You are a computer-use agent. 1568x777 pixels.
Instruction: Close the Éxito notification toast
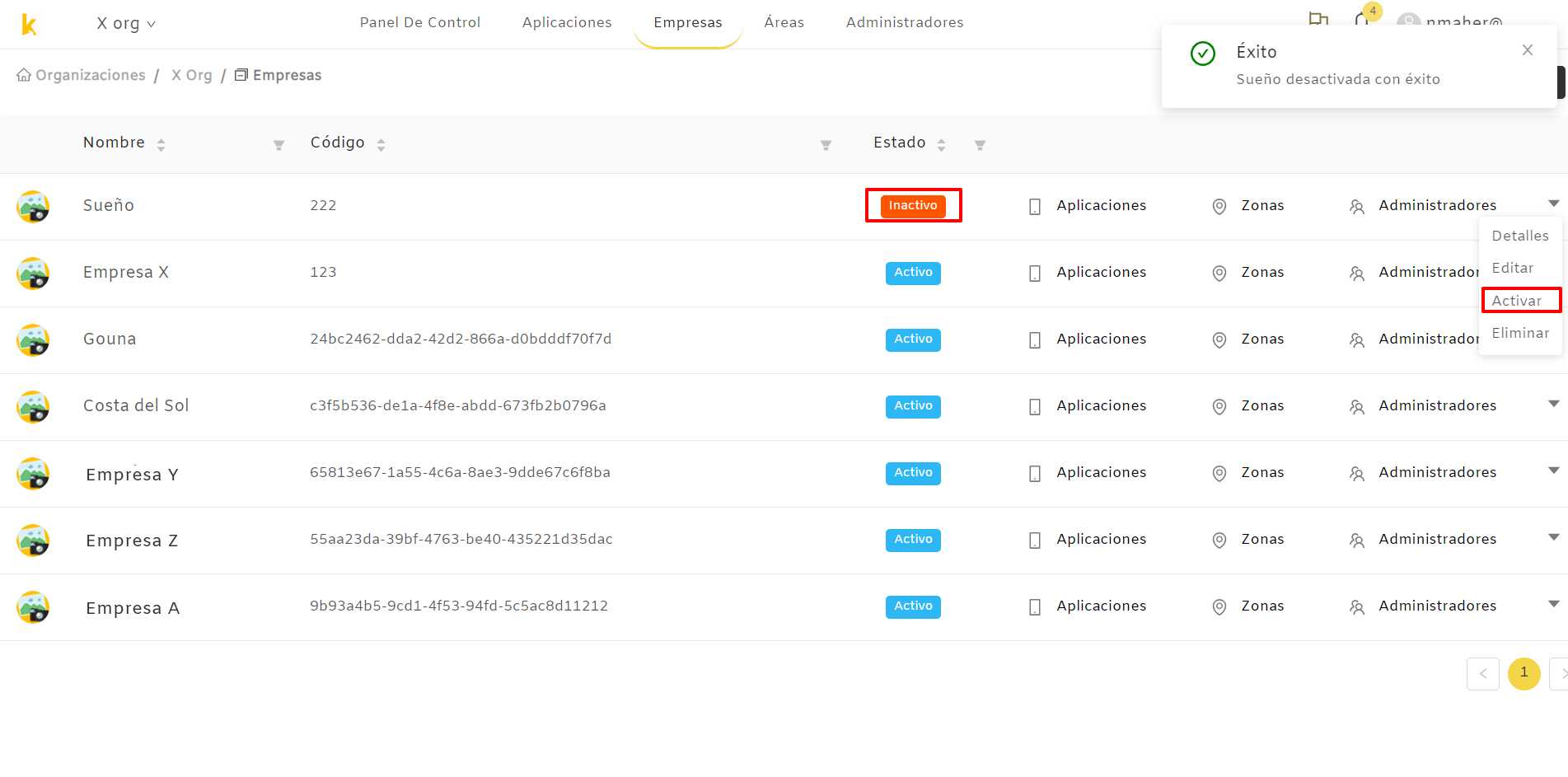coord(1527,50)
